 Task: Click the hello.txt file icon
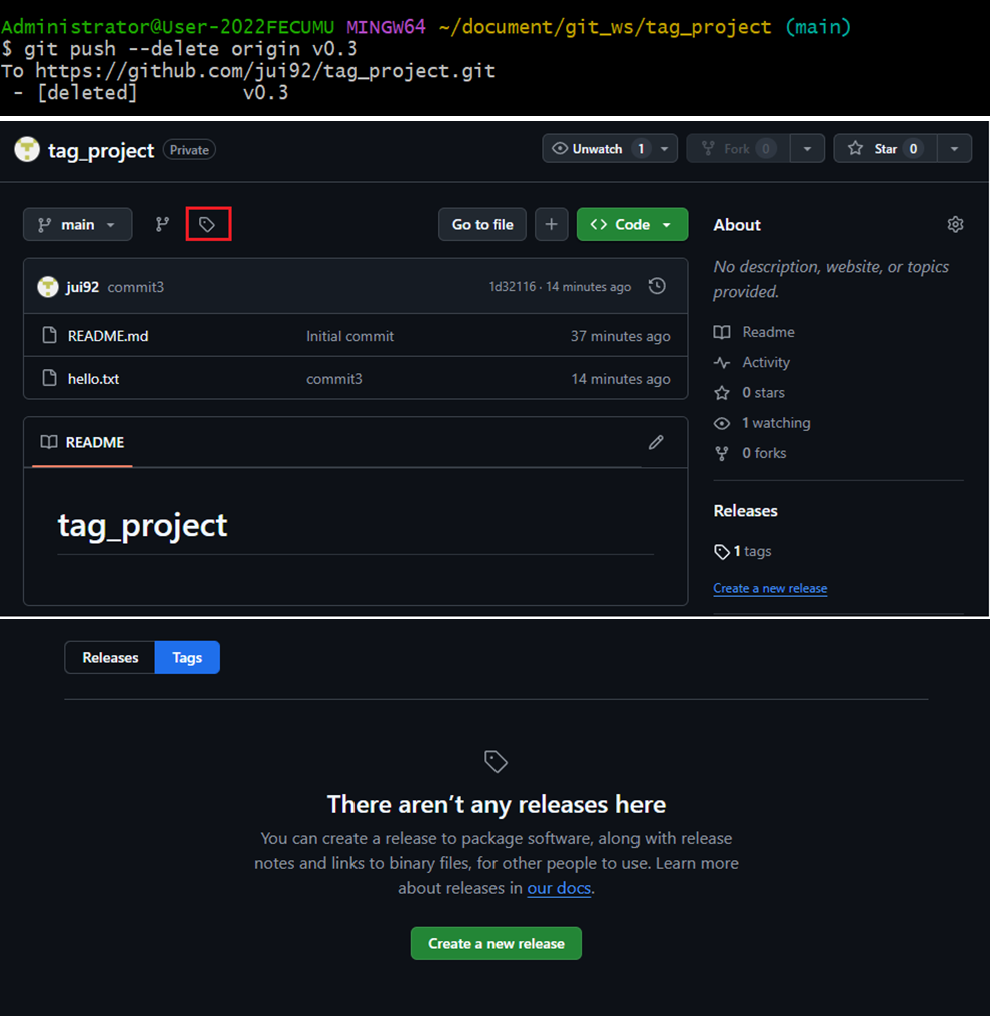tap(49, 378)
